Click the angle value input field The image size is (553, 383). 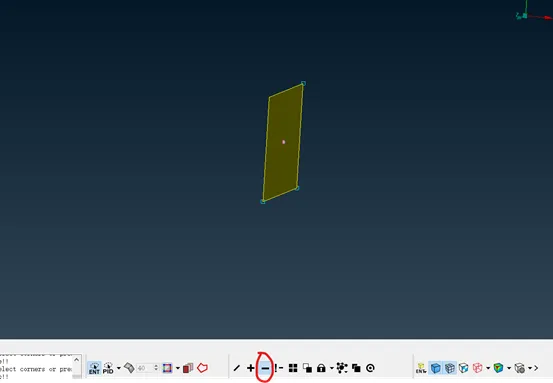coord(145,368)
